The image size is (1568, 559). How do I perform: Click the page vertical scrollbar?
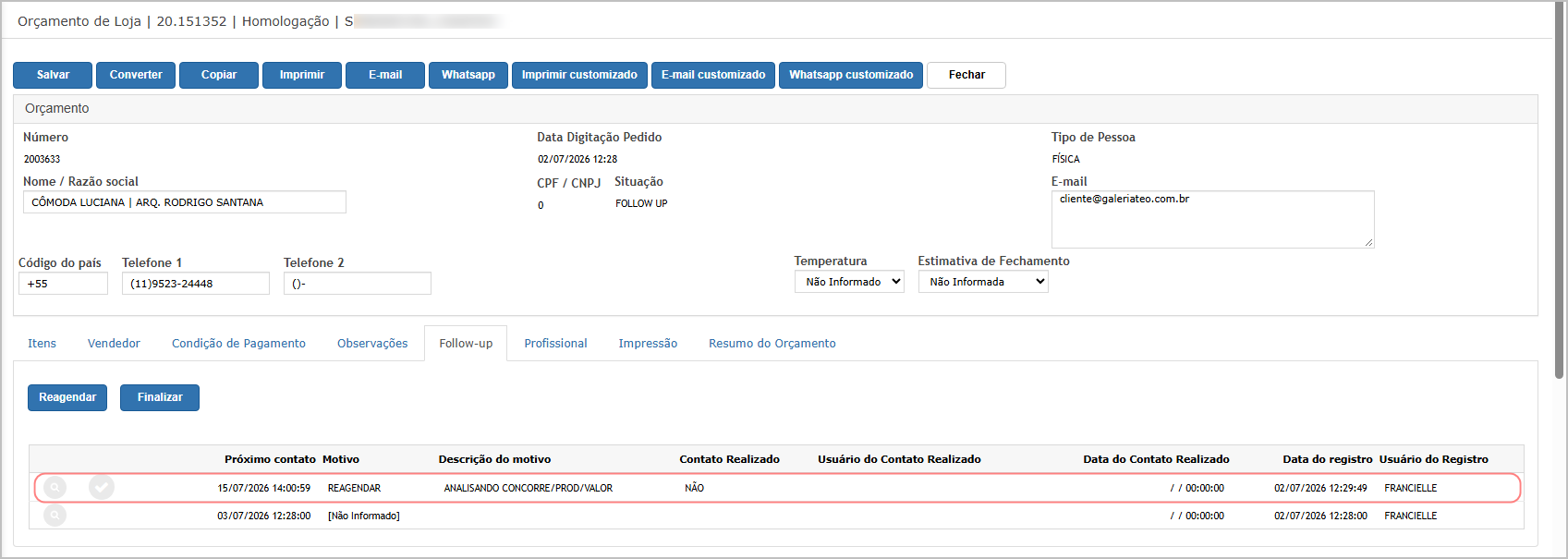[x=1560, y=189]
